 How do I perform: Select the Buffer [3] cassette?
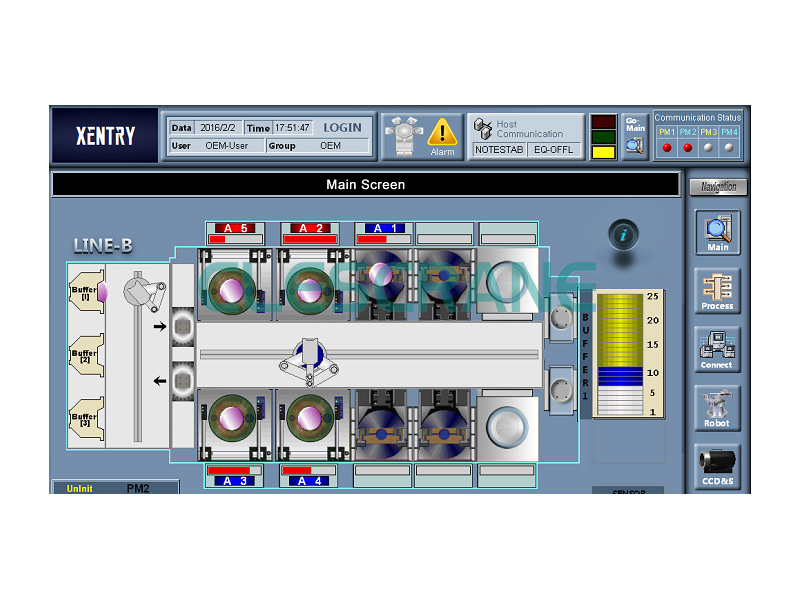87,419
